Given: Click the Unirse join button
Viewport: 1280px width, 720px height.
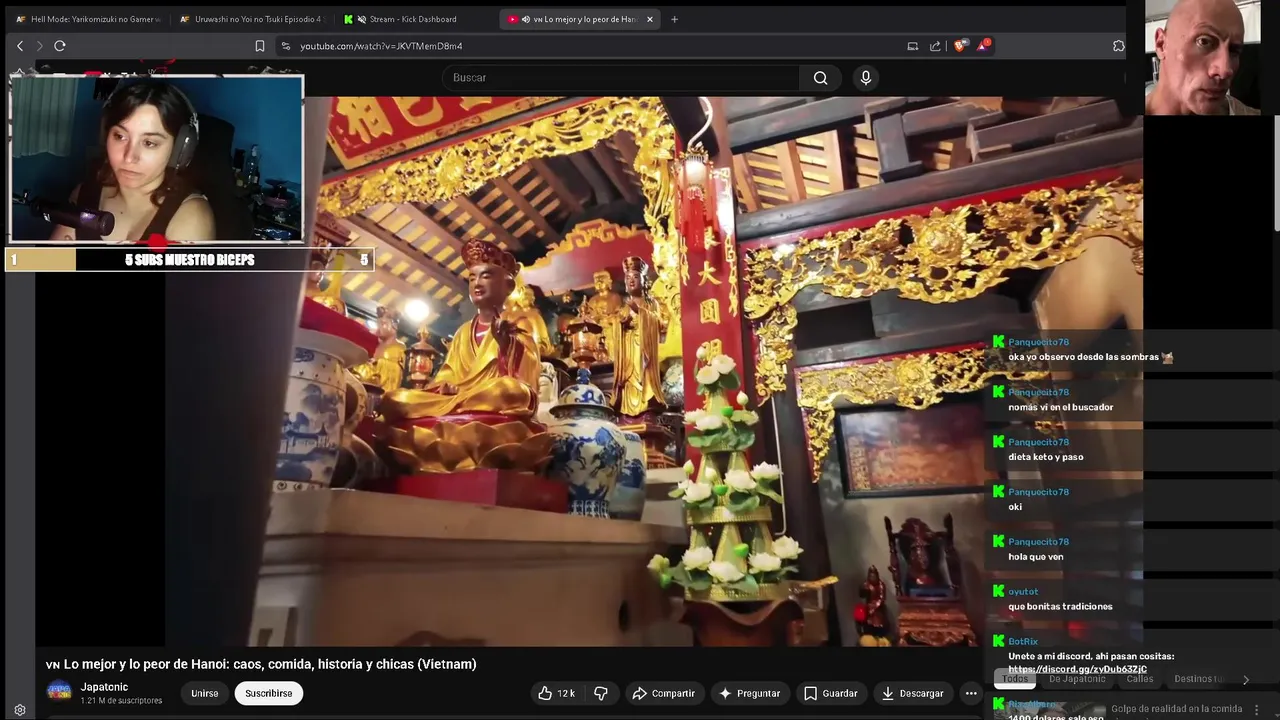Looking at the screenshot, I should pyautogui.click(x=205, y=693).
